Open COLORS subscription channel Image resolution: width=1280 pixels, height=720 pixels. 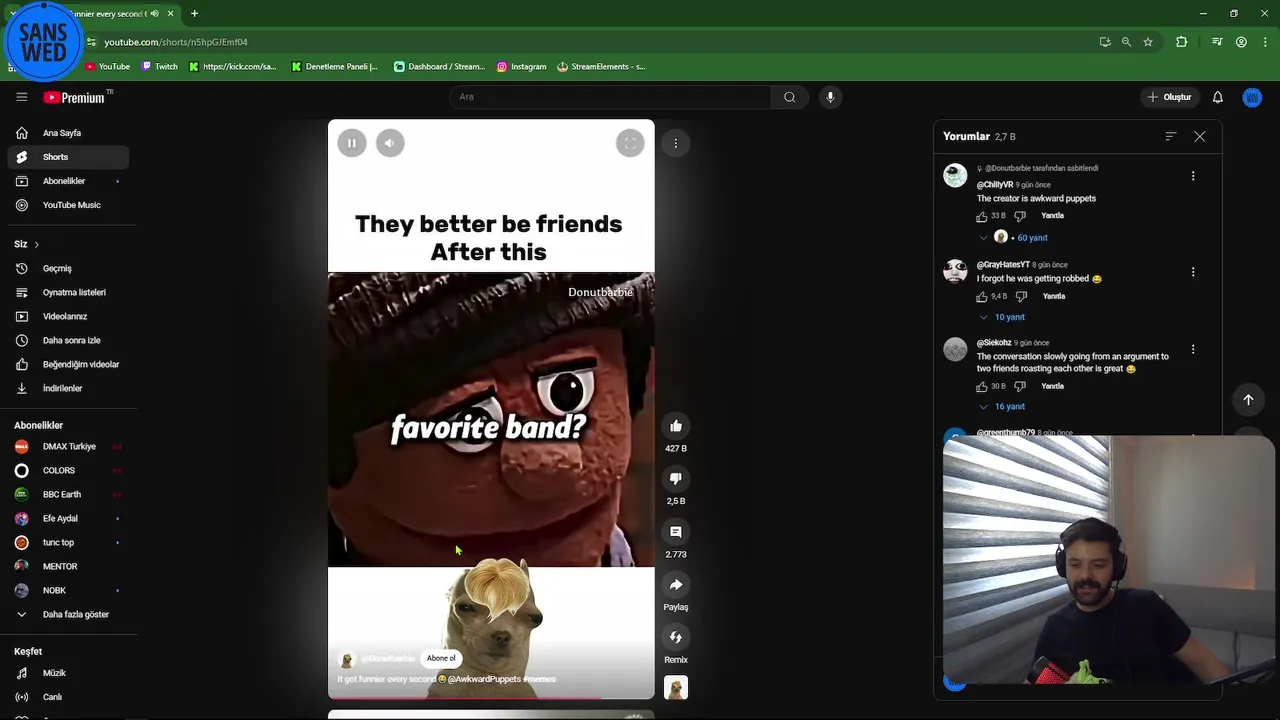pos(68,470)
